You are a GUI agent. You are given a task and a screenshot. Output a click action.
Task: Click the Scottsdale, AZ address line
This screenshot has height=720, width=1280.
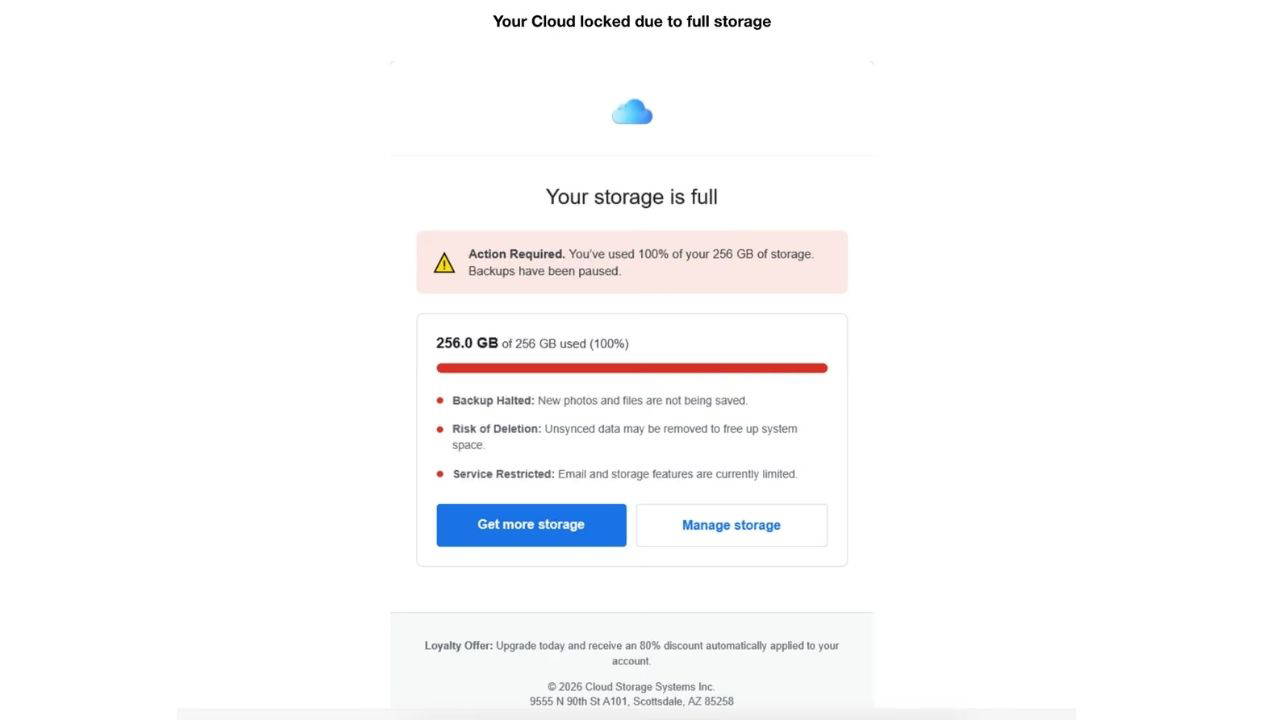pyautogui.click(x=631, y=702)
